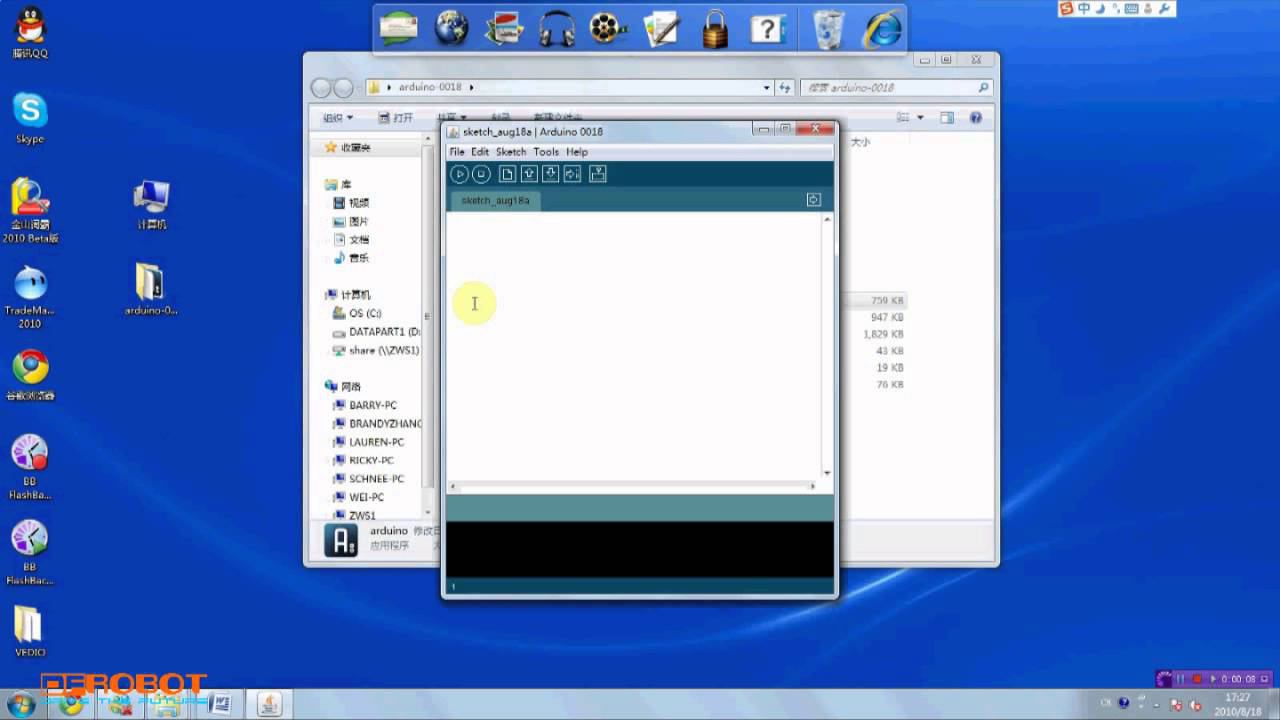Select BRANDYZHANG computer in network list
1280x720 pixels.
pyautogui.click(x=378, y=423)
